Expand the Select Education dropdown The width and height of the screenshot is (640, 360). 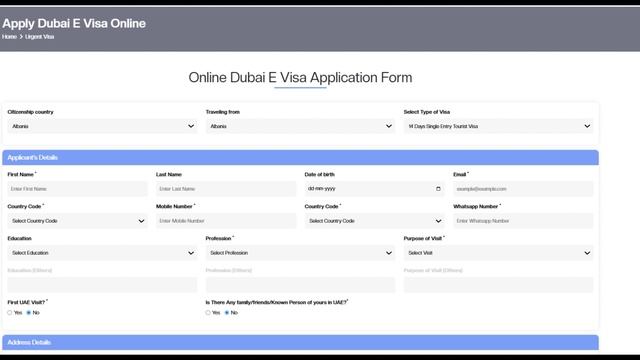point(102,253)
